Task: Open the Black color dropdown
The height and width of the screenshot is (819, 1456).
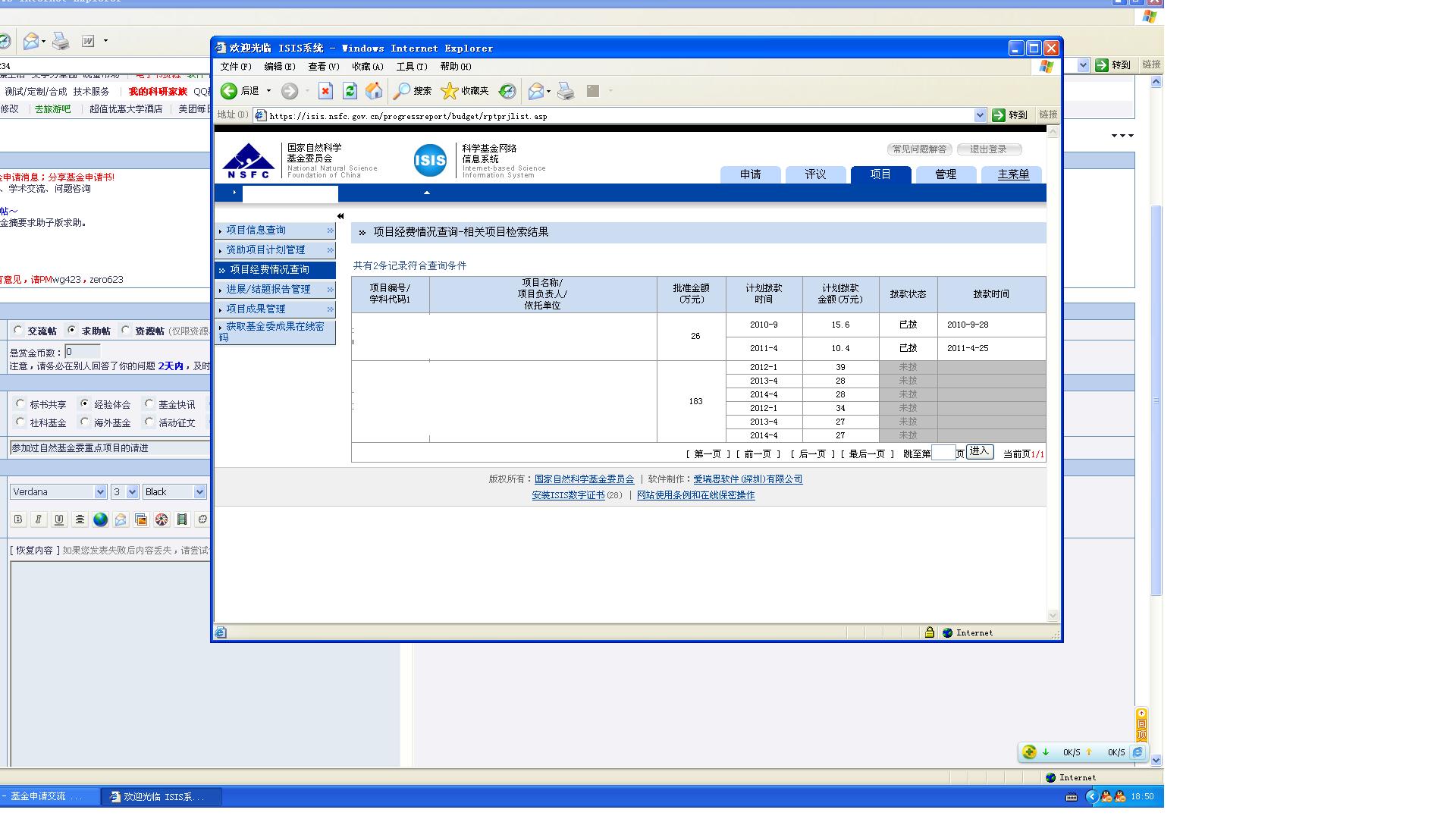Action: 199,492
